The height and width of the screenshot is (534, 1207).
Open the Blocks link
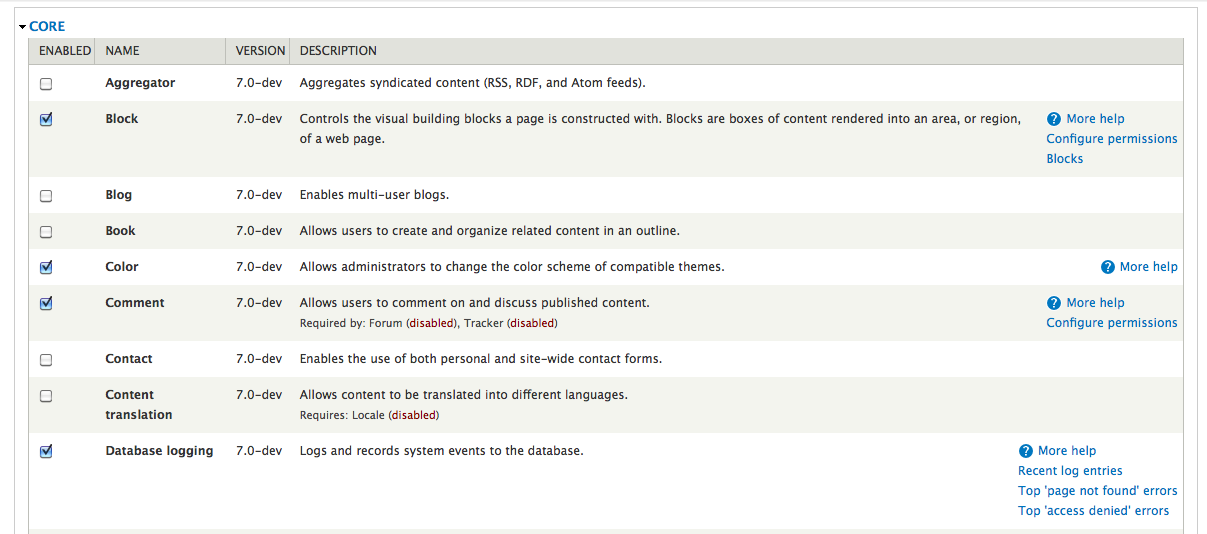(x=1064, y=159)
